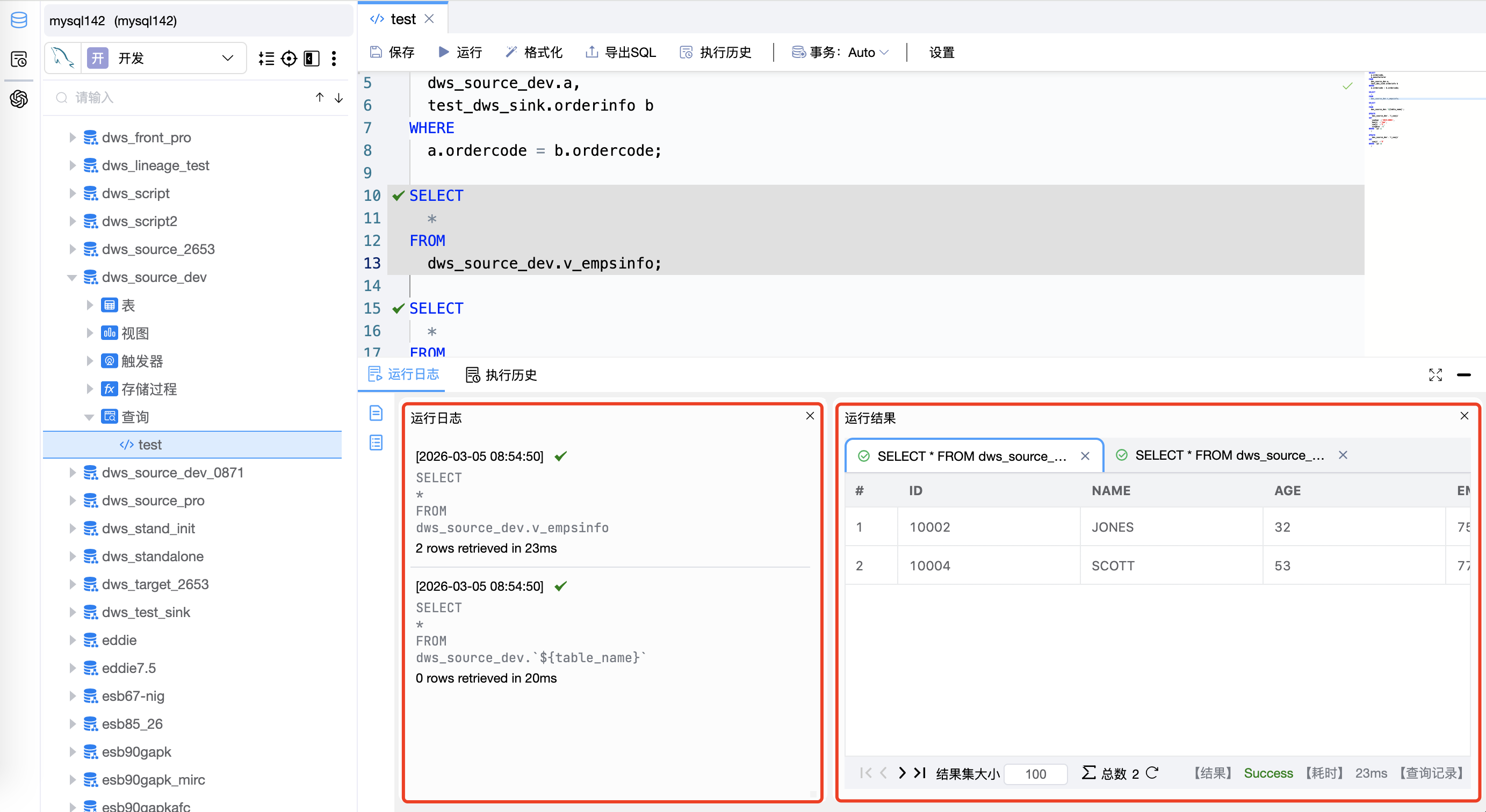Run the SQL script using 运行 button
Image resolution: width=1486 pixels, height=812 pixels.
460,52
